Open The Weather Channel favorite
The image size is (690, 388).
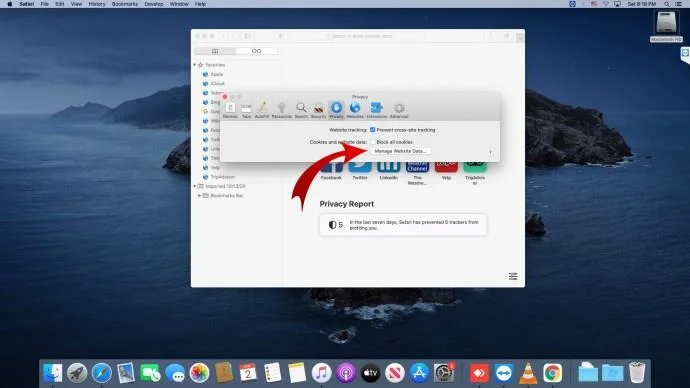tap(417, 173)
